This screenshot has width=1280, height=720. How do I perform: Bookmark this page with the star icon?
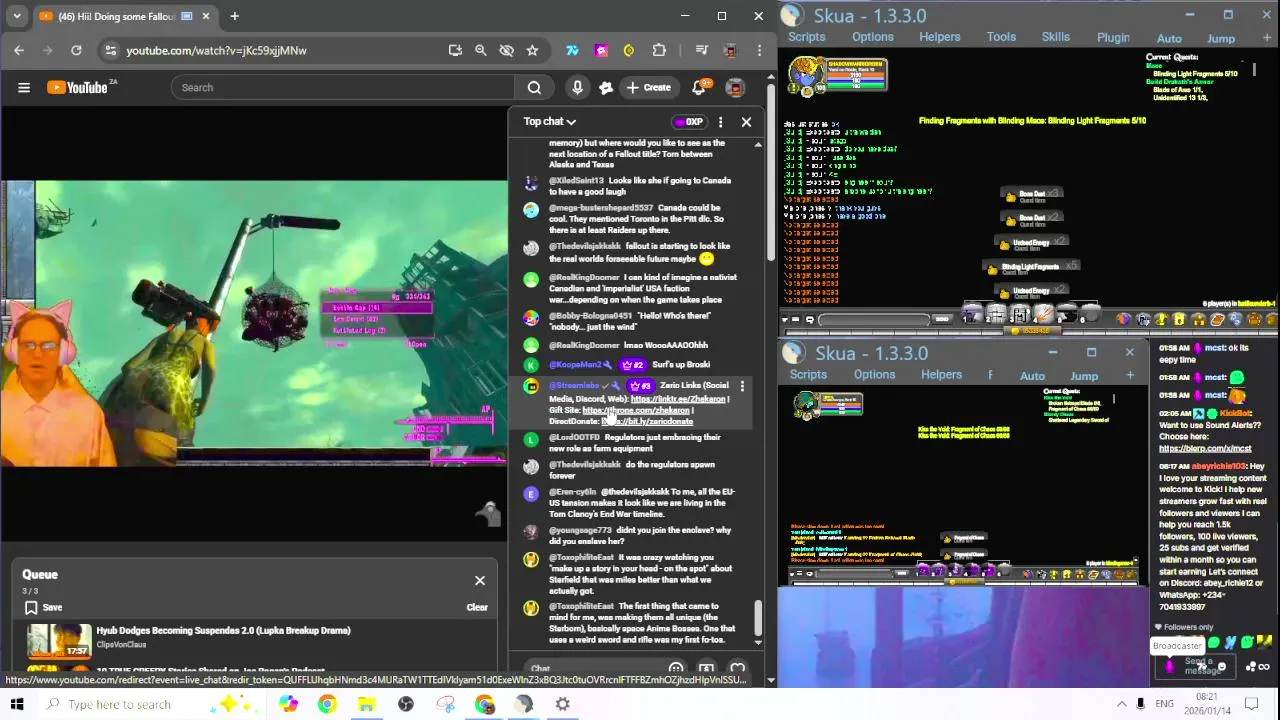coord(532,50)
